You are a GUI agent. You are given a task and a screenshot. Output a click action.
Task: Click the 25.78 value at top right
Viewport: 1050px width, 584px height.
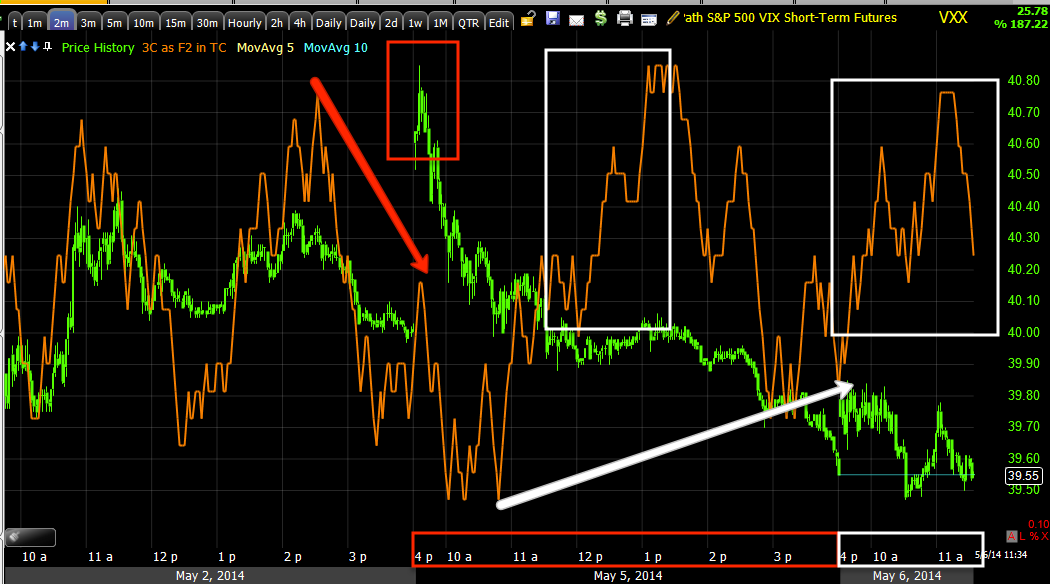point(1032,11)
